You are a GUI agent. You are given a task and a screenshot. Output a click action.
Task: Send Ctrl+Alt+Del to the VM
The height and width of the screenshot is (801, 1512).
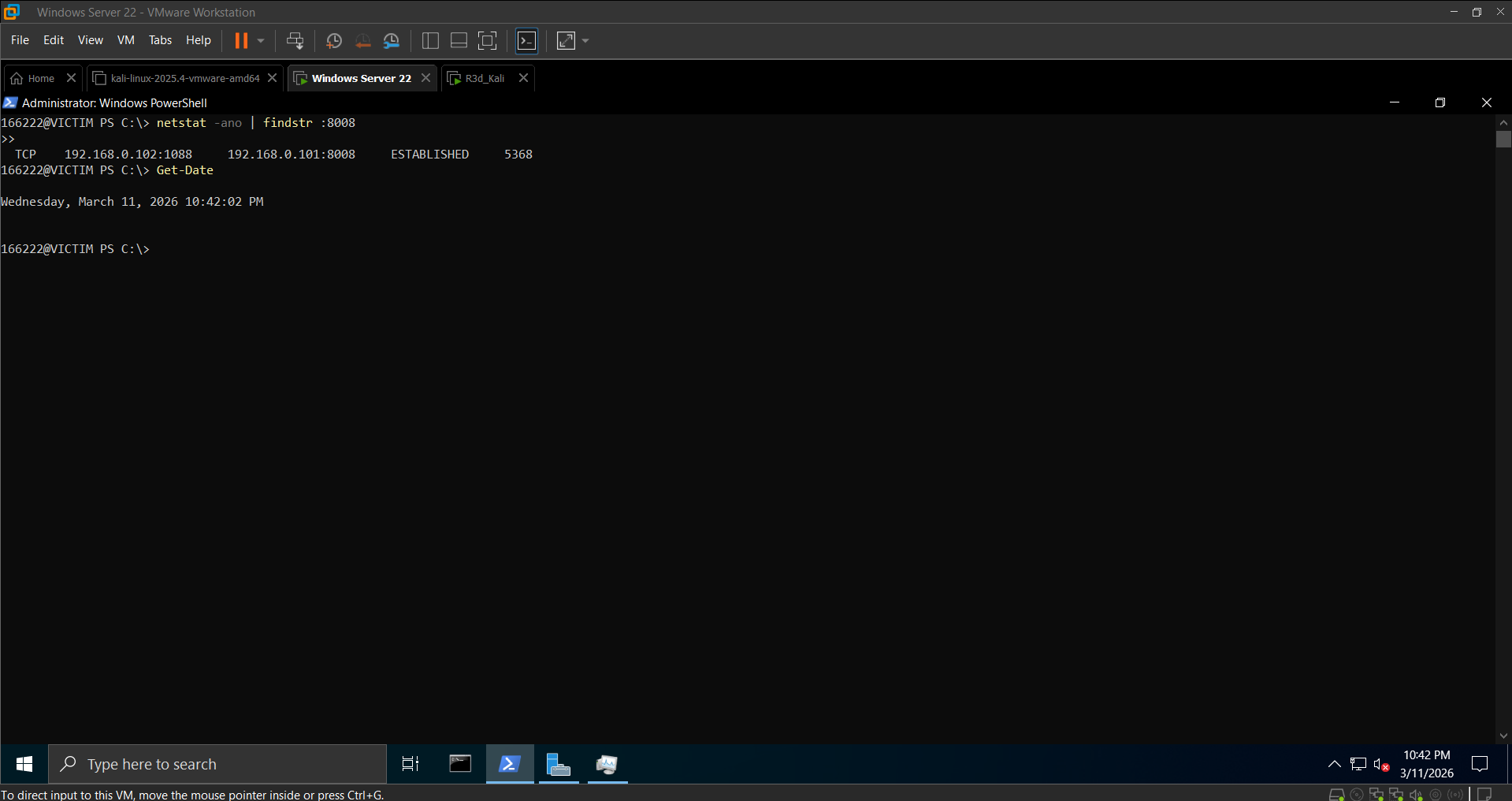(x=295, y=40)
